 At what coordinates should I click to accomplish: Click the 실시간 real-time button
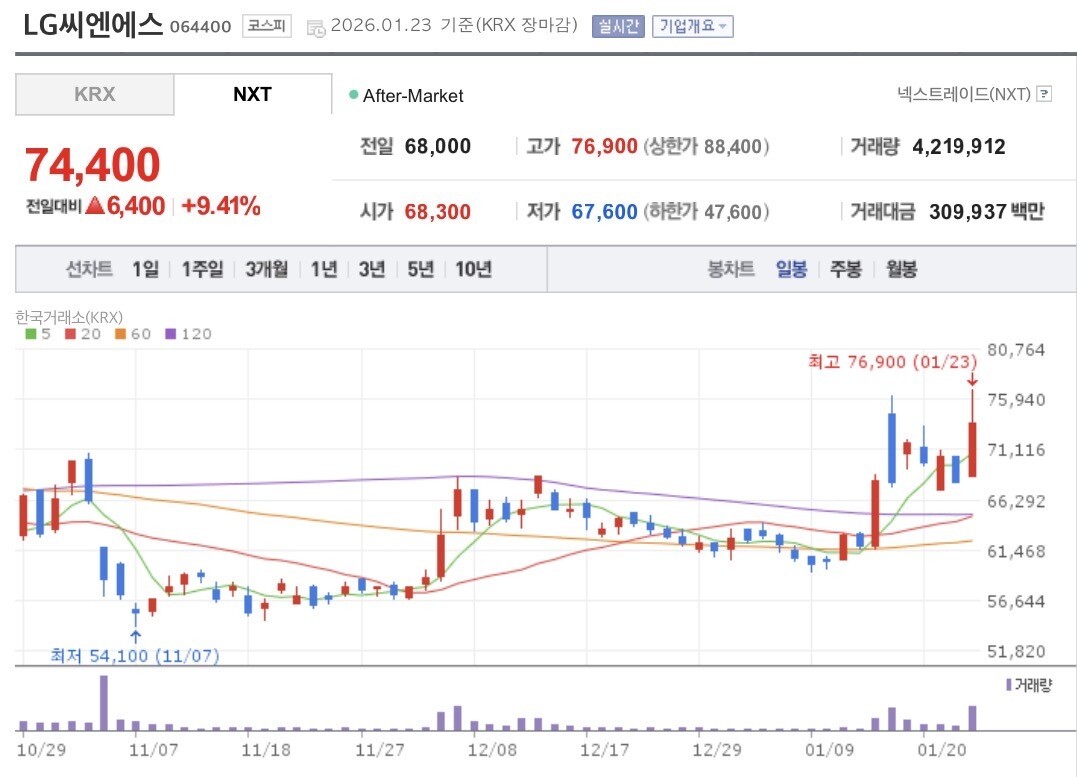tap(618, 26)
